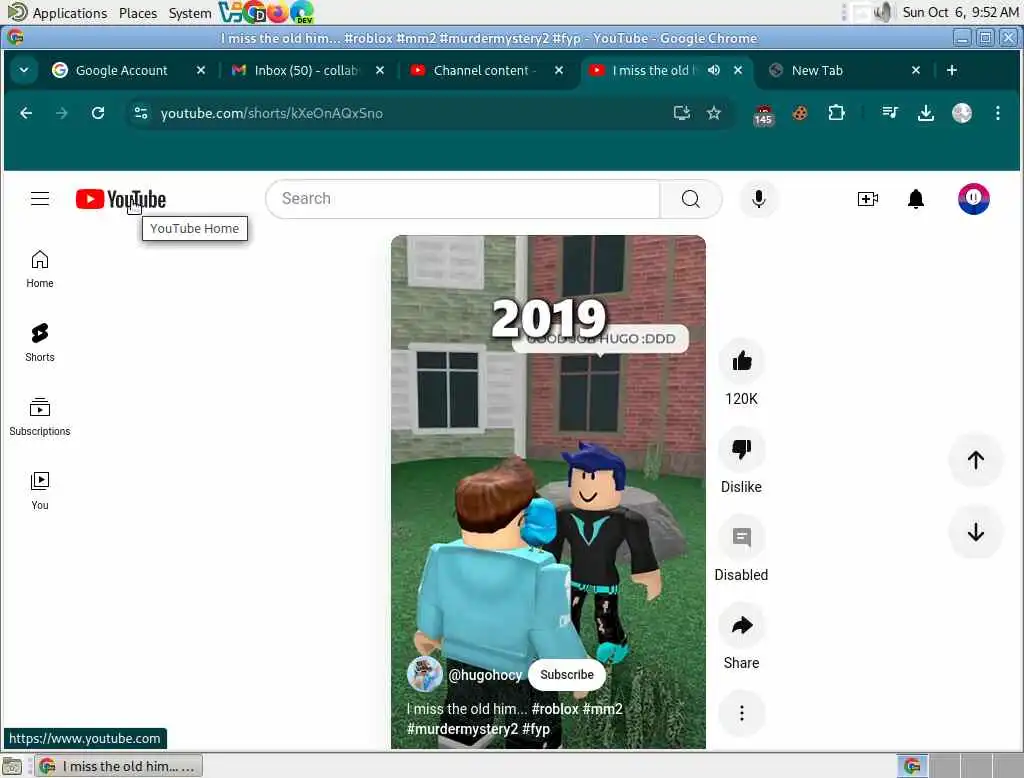This screenshot has width=1024, height=778.
Task: View site information icon in address bar
Action: coord(140,113)
